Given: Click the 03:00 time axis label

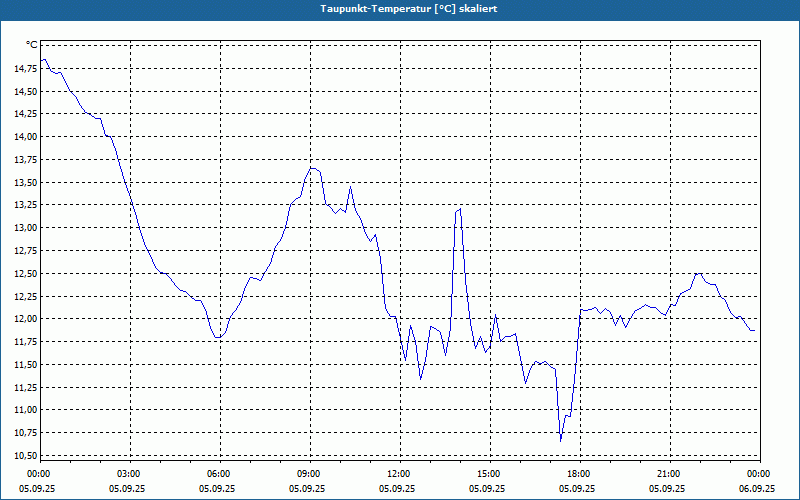Looking at the screenshot, I should (131, 474).
